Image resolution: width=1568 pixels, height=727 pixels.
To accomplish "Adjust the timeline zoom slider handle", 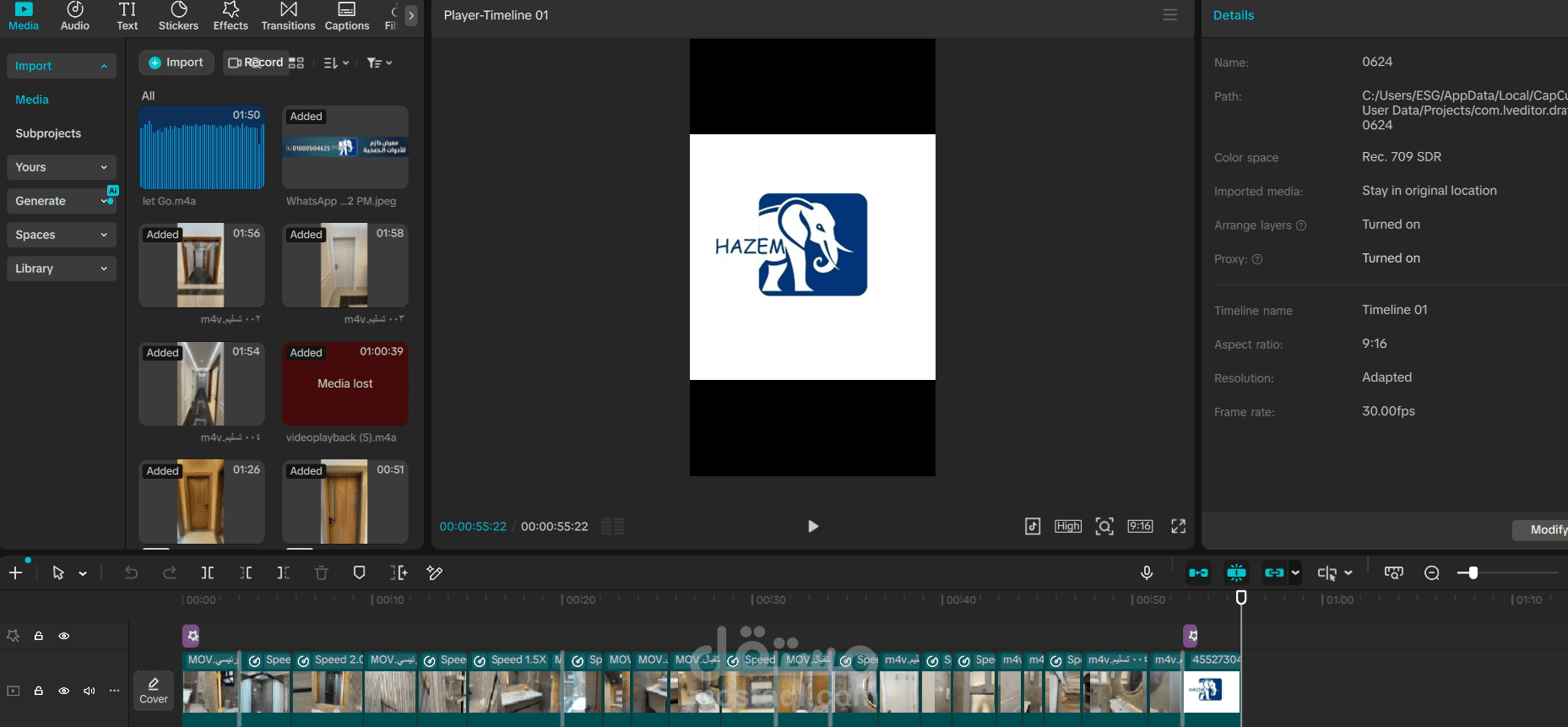I will pos(1473,573).
